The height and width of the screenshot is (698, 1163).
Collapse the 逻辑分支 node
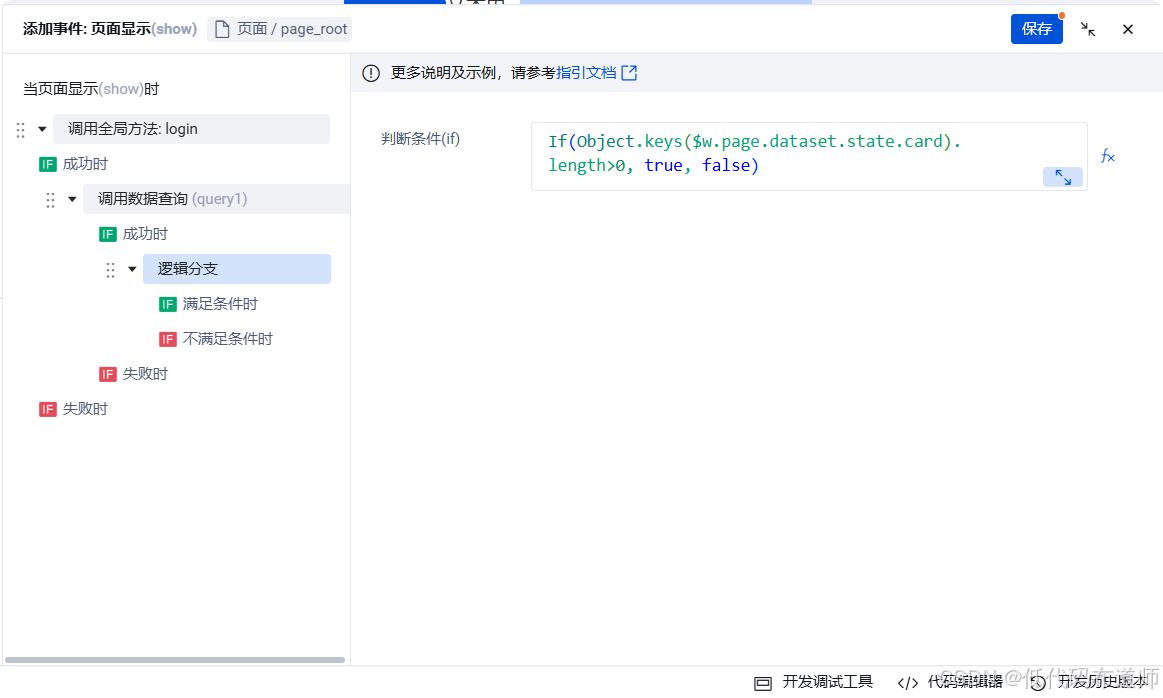click(132, 269)
